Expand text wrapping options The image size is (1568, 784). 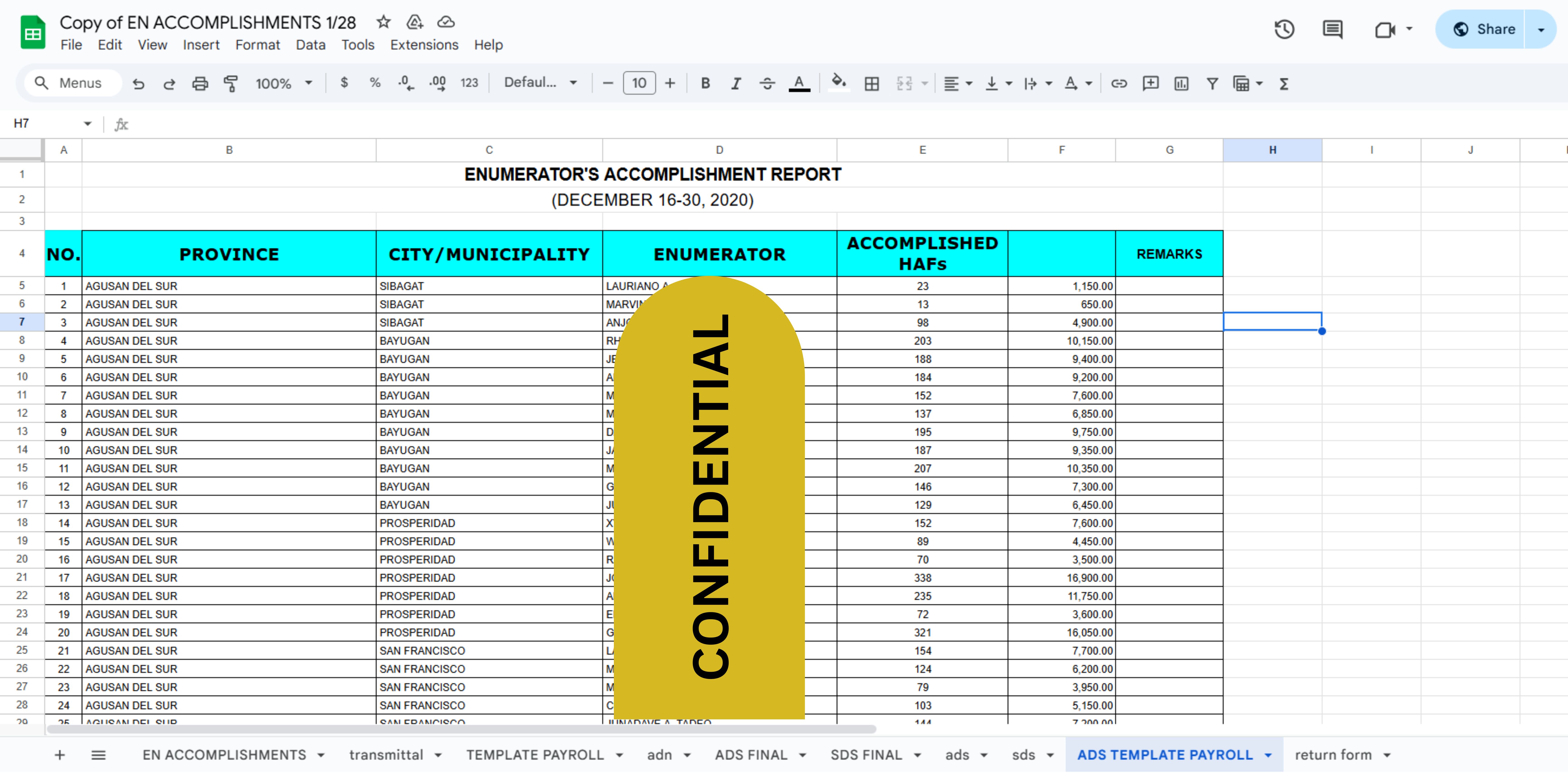(1049, 83)
